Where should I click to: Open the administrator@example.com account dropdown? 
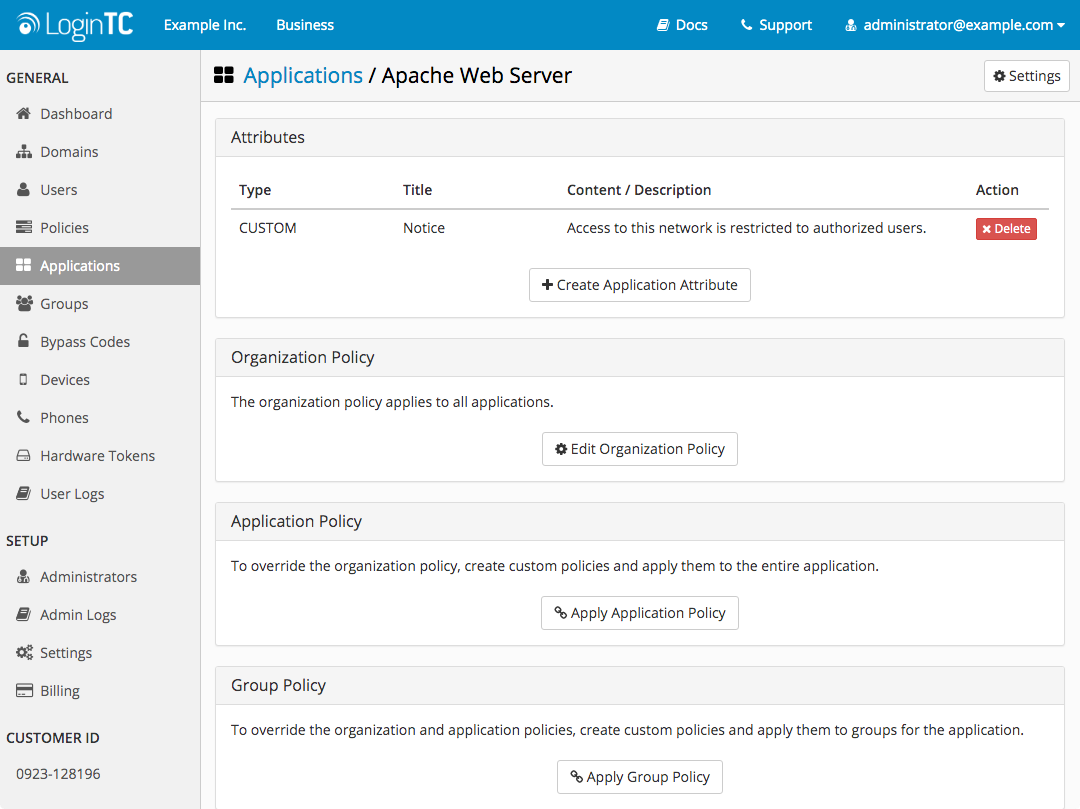click(x=955, y=25)
